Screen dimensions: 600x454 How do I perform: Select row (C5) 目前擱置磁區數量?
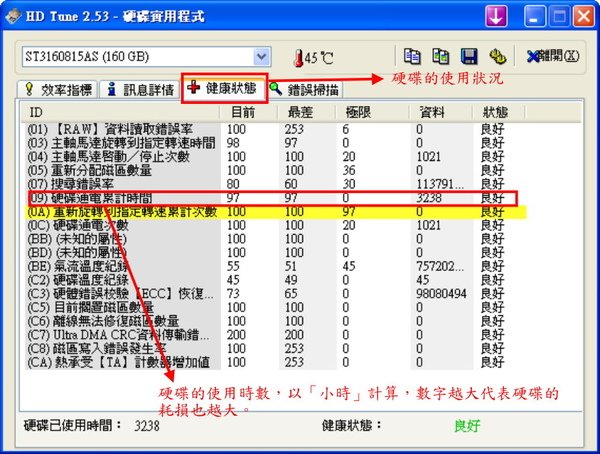[x=276, y=307]
